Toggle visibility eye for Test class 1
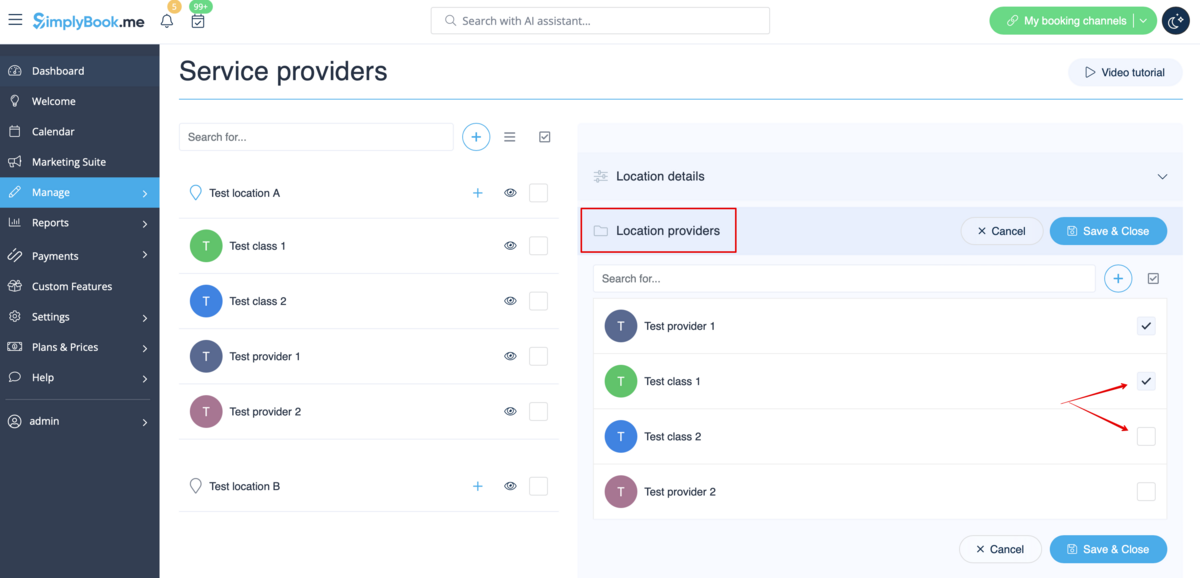 click(x=510, y=246)
